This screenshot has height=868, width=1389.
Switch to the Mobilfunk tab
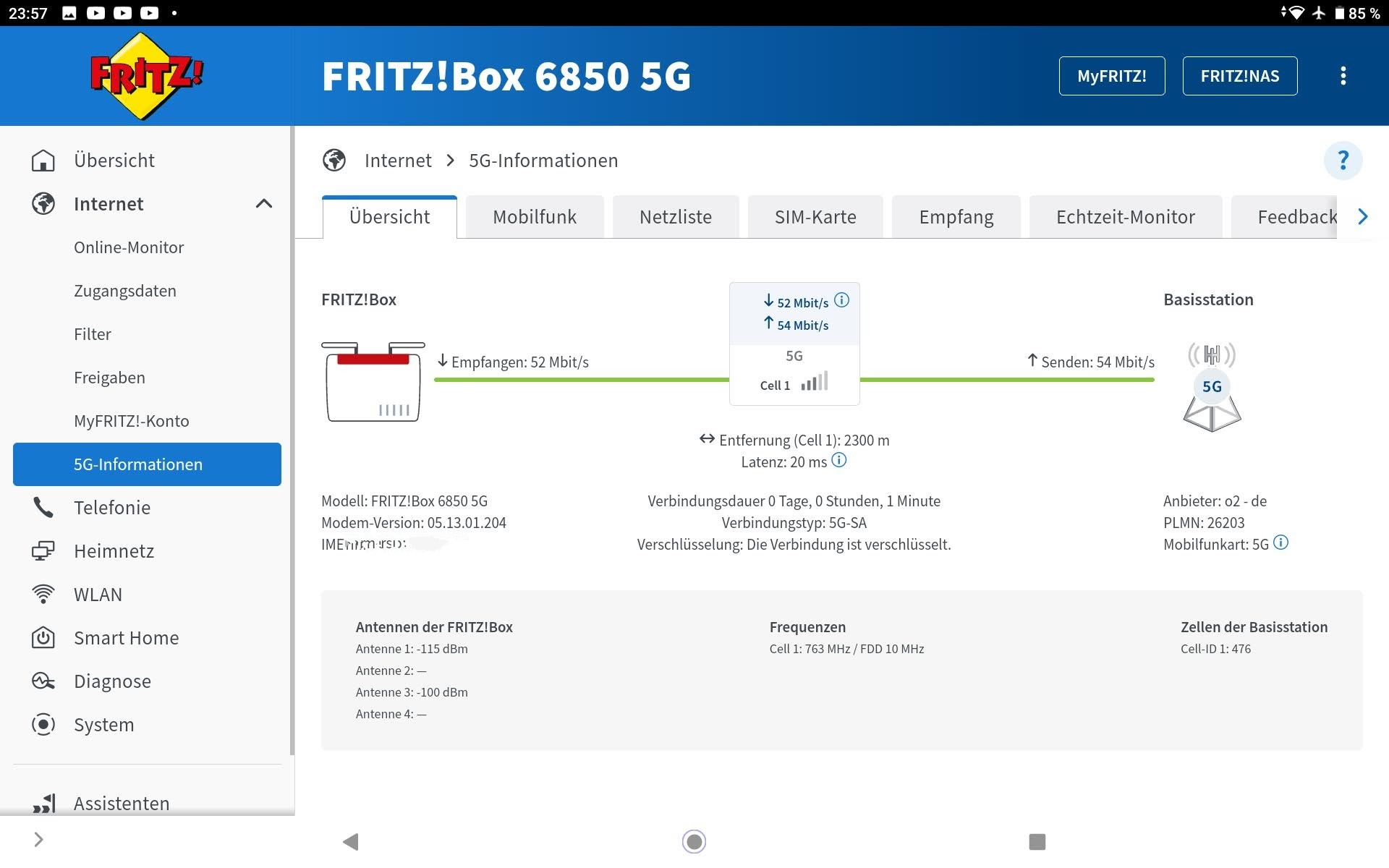[x=534, y=217]
